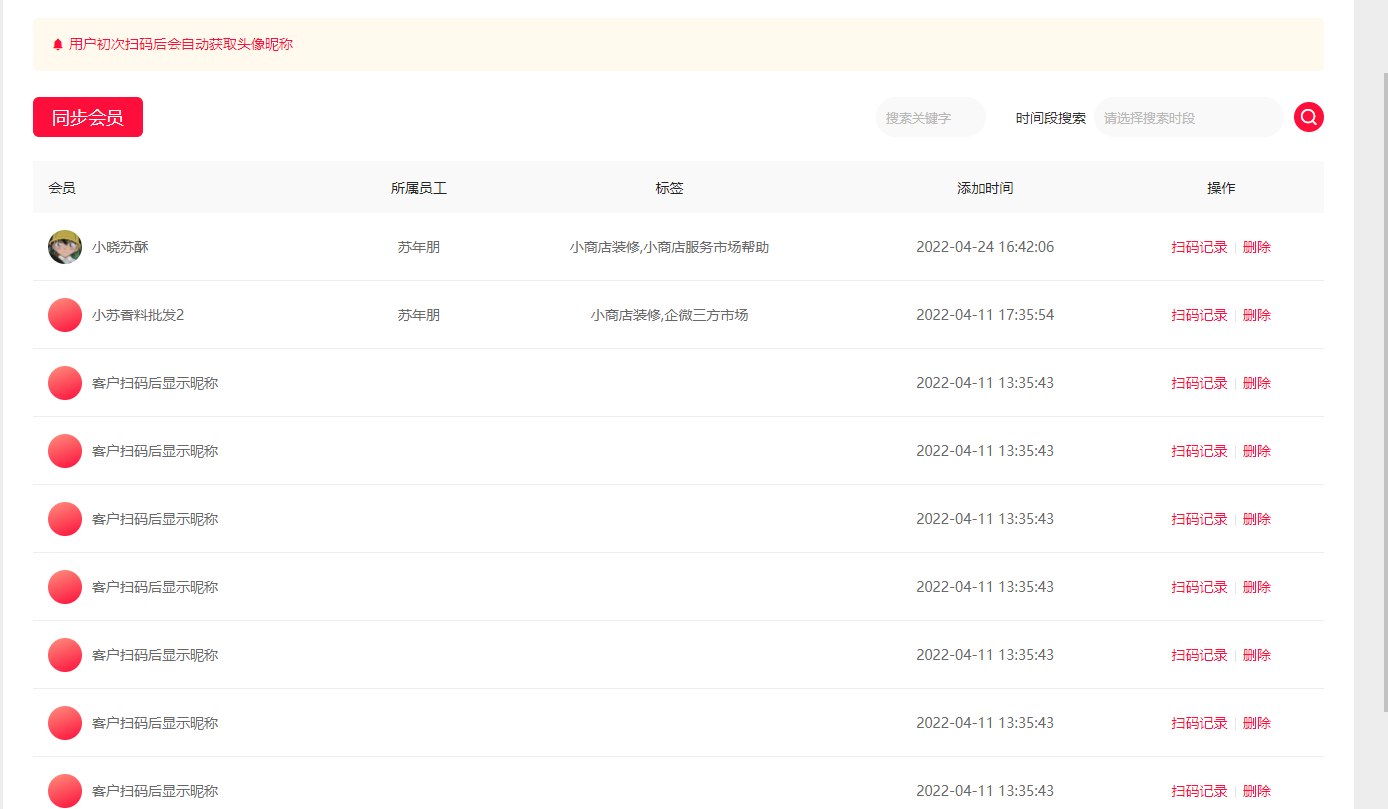Focus the 搜索关键字 search field
This screenshot has width=1388, height=809.
tap(930, 118)
